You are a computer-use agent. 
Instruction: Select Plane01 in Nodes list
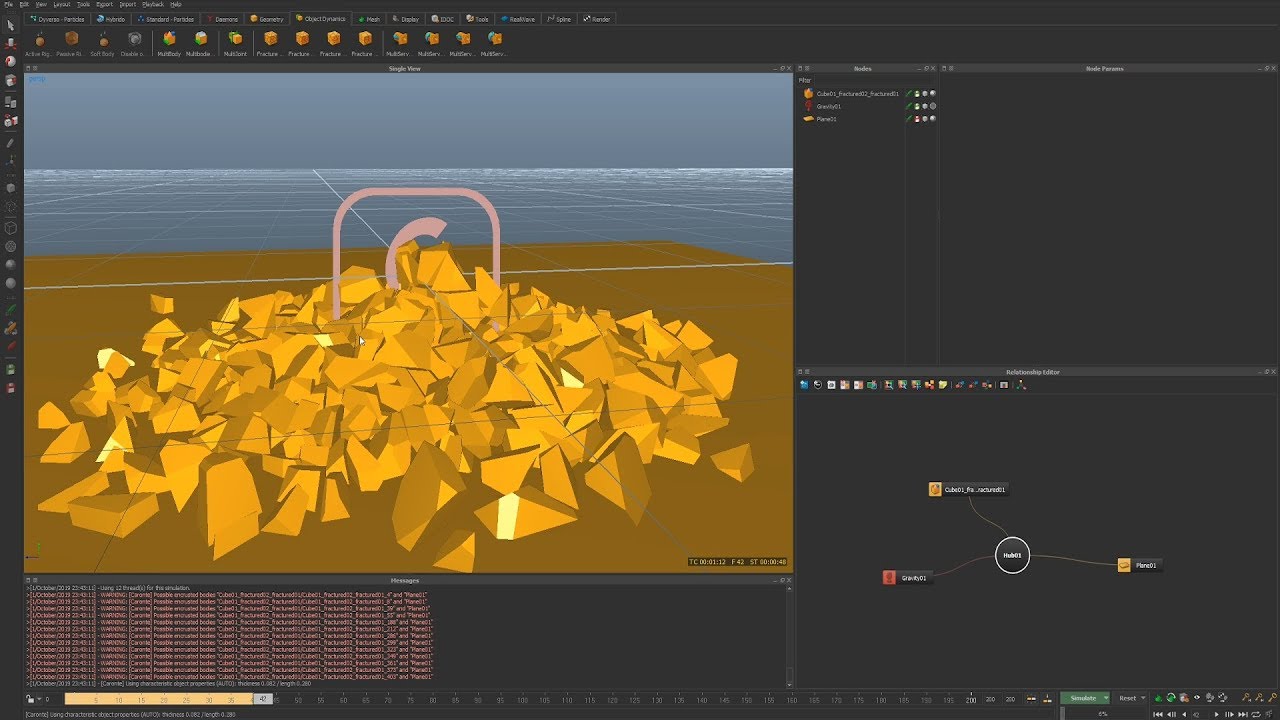point(826,119)
